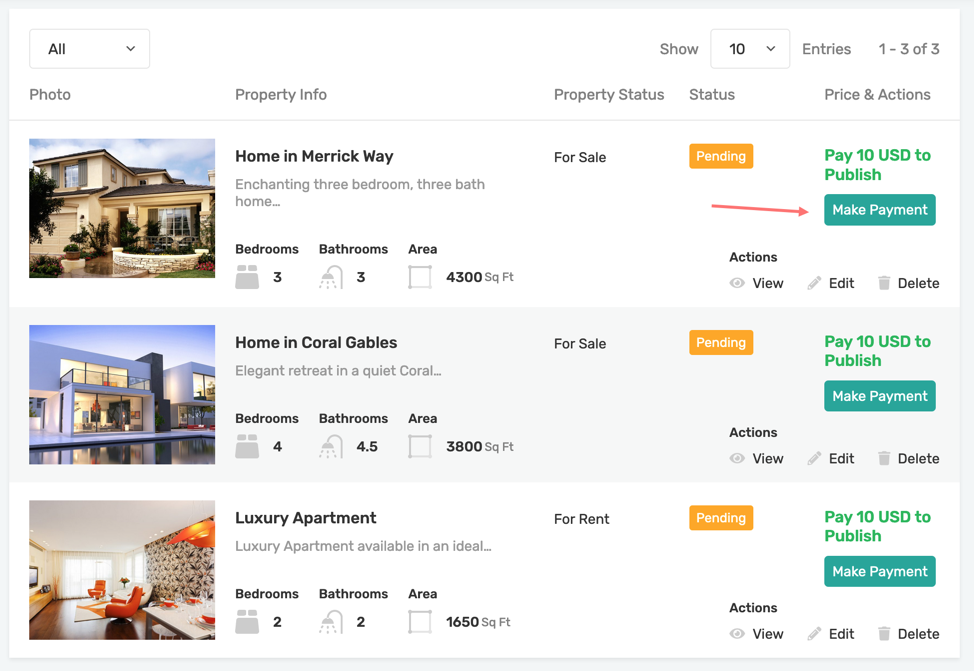Click the Property Info column header

tap(281, 94)
